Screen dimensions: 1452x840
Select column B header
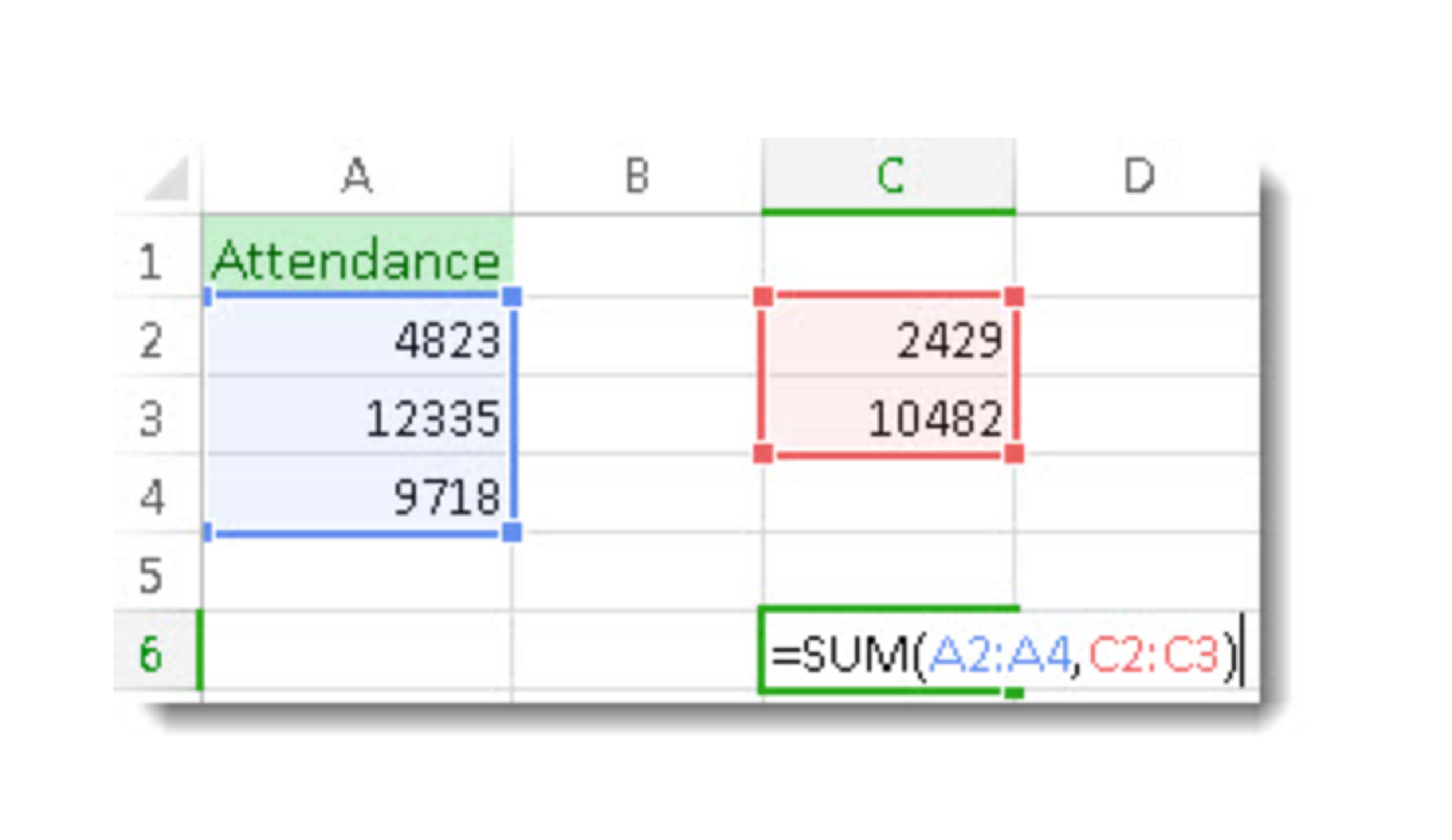point(637,176)
